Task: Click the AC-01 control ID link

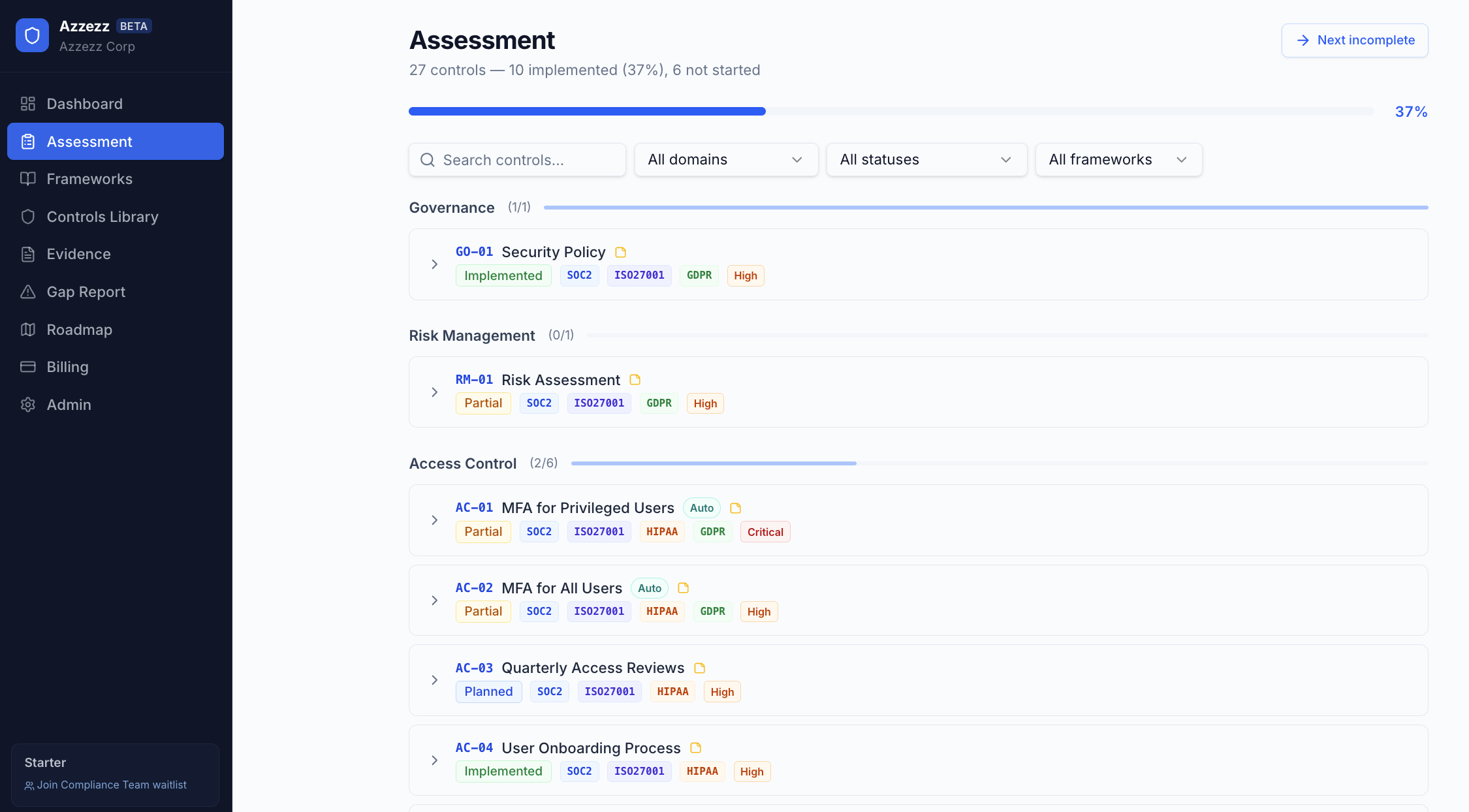Action: [474, 508]
